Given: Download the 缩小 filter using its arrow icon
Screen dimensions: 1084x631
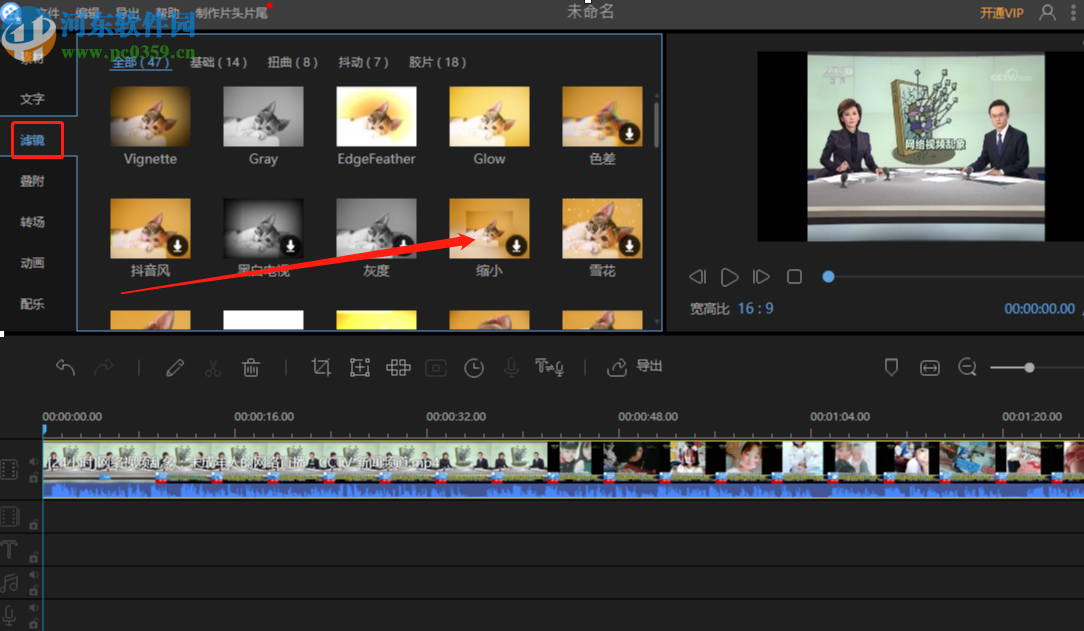Looking at the screenshot, I should tap(516, 245).
